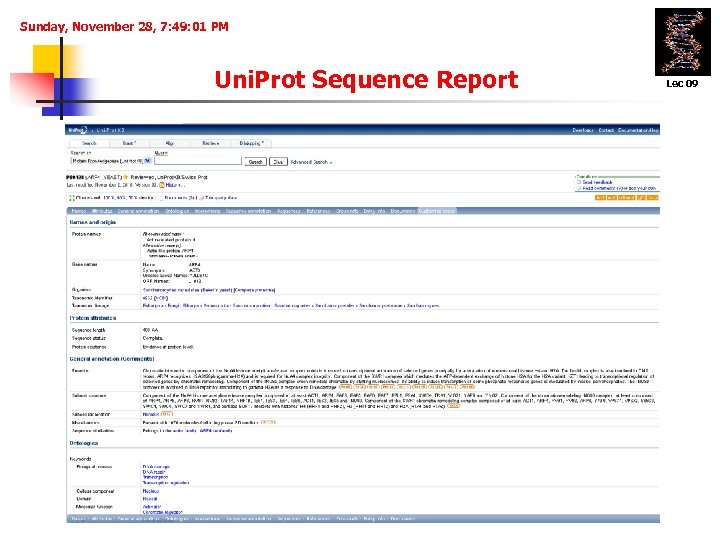The image size is (720, 540).
Task: Open the Search tab
Action: [x=89, y=143]
